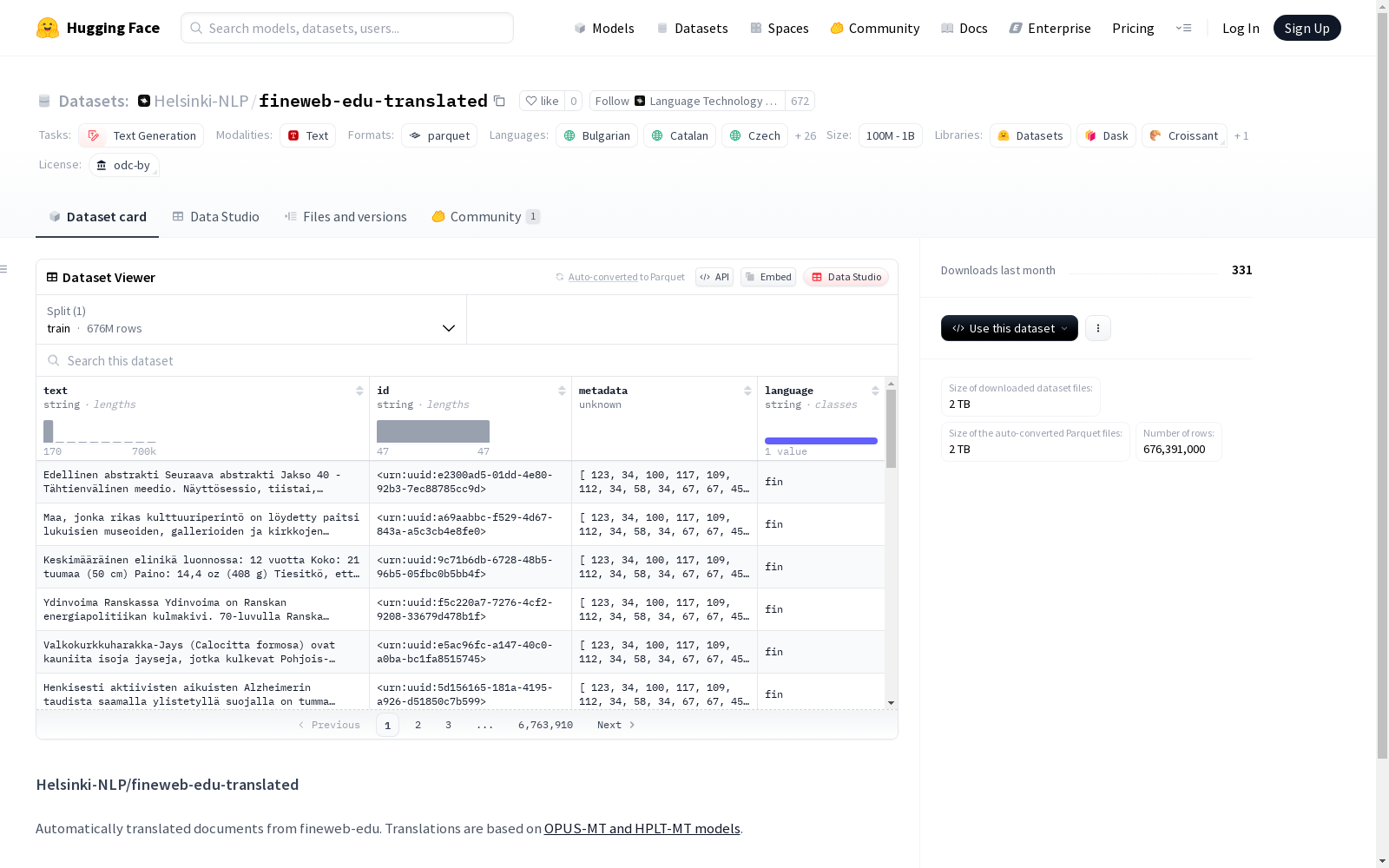Image resolution: width=1389 pixels, height=868 pixels.
Task: Open the navigation more-options menu icon
Action: click(x=1183, y=28)
